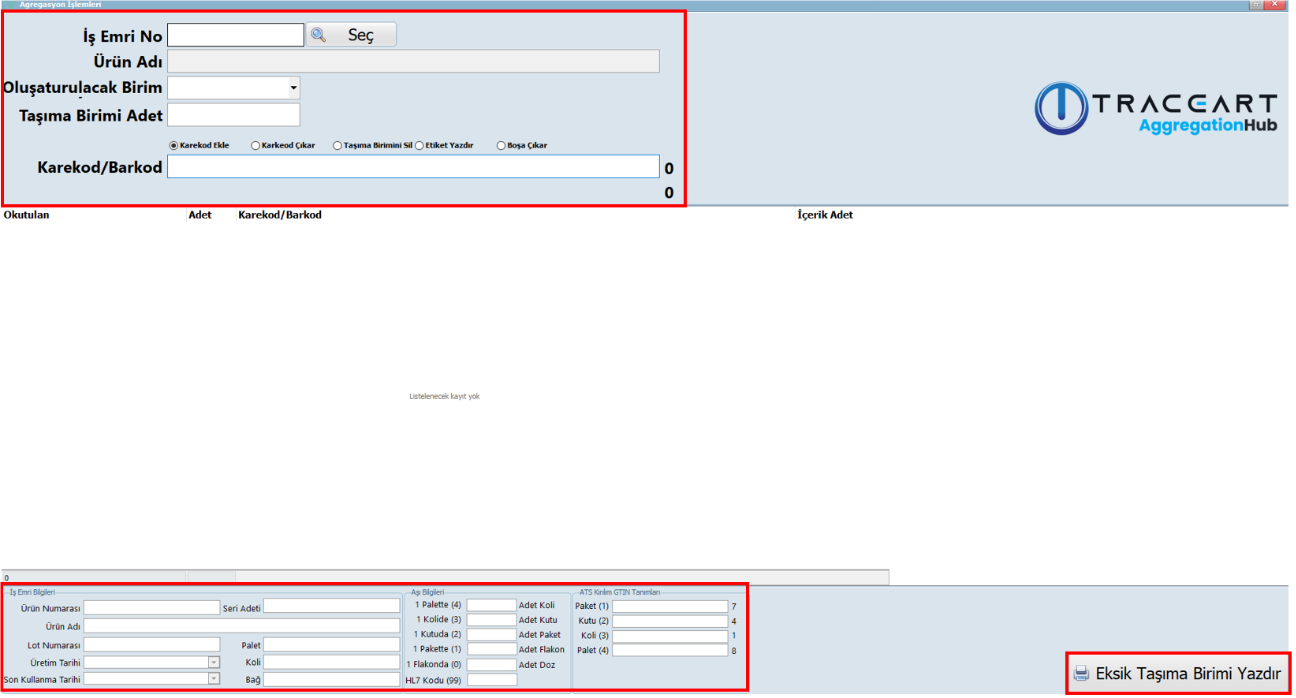This screenshot has height=698, width=1296.
Task: Click the Karekod/Barkod column header
Action: click(280, 215)
